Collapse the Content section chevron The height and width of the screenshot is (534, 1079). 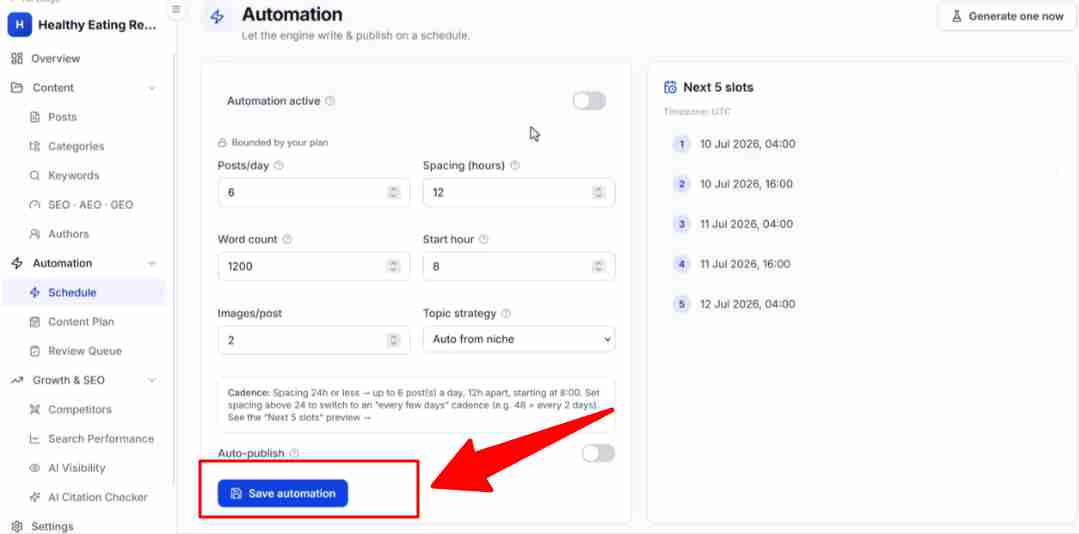tap(152, 88)
